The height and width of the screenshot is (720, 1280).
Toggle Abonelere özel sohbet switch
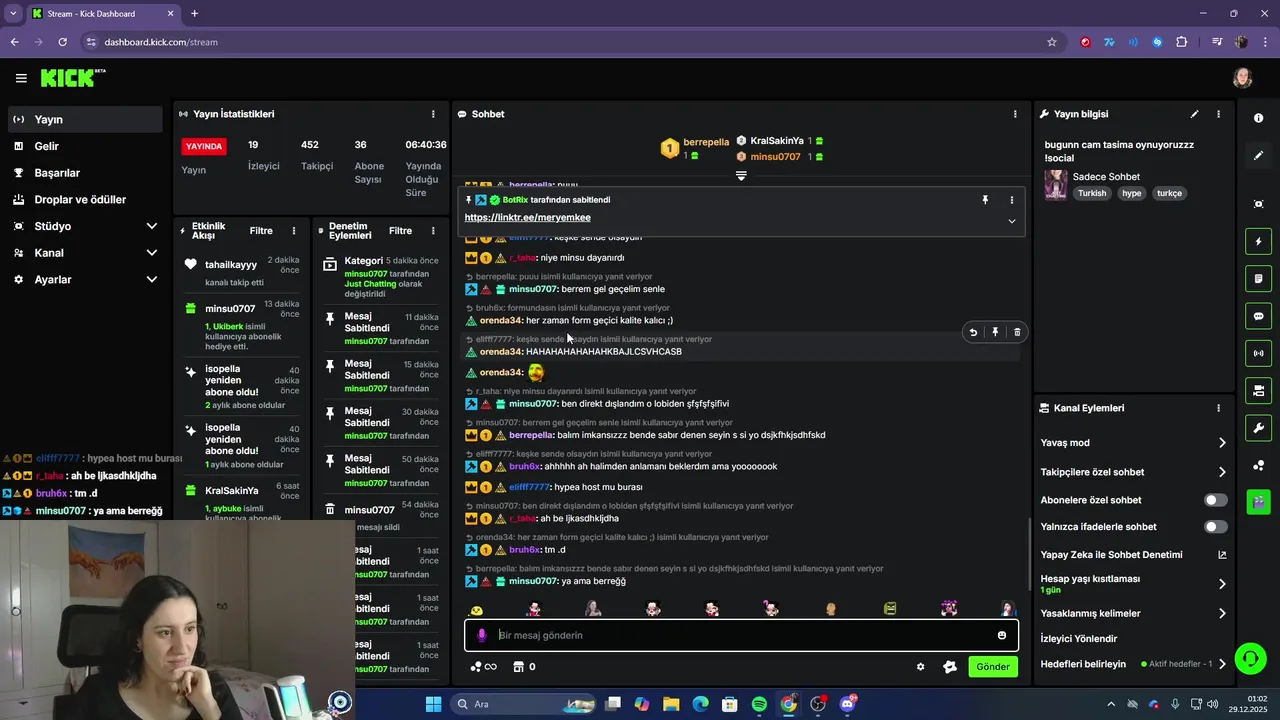(1216, 500)
